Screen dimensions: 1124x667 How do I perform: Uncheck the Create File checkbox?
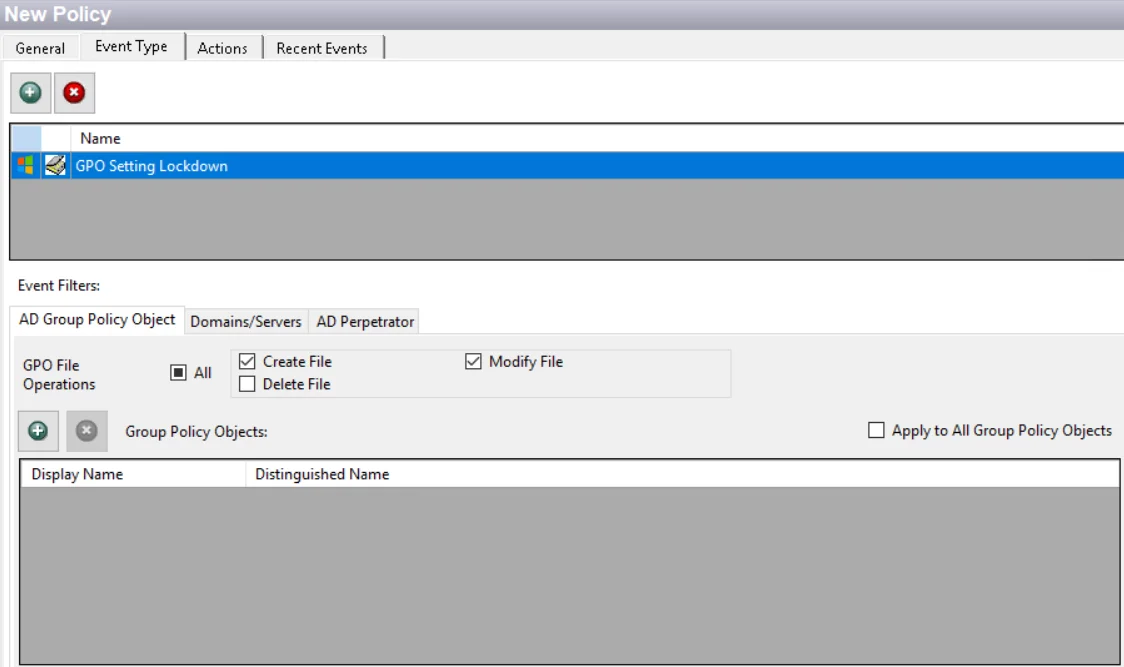coord(247,361)
